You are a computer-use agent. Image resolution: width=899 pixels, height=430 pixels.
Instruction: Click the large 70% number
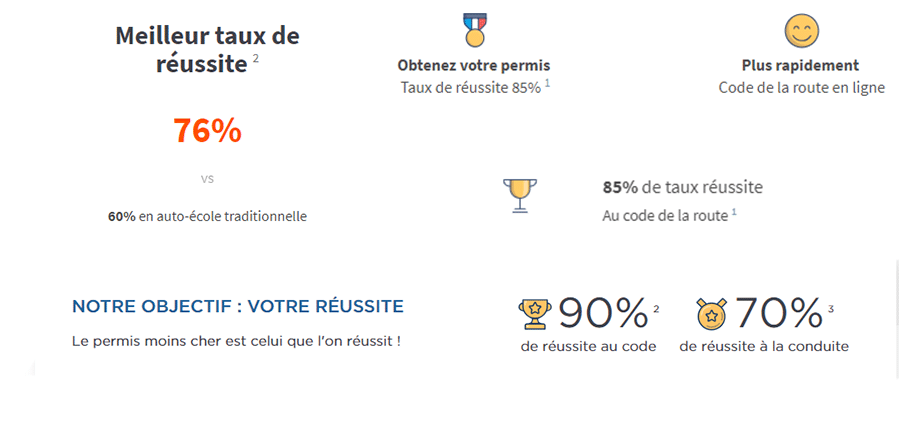click(x=779, y=313)
